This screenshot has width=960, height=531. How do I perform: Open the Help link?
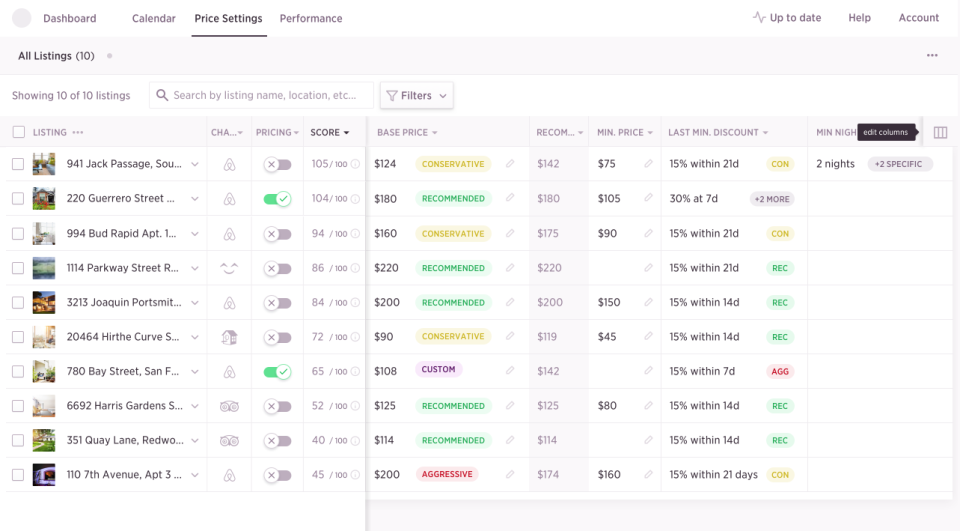(x=859, y=18)
